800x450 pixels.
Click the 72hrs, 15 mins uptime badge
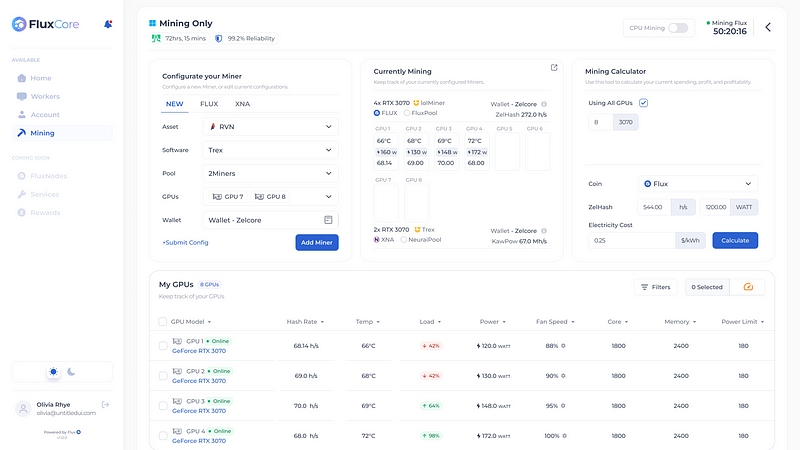click(x=179, y=38)
